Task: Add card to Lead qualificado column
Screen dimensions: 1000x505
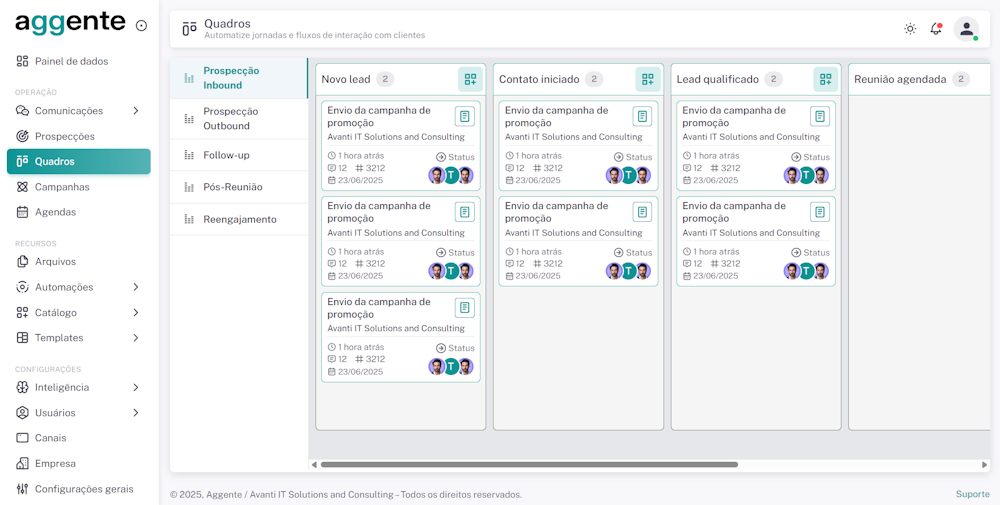Action: click(x=825, y=79)
